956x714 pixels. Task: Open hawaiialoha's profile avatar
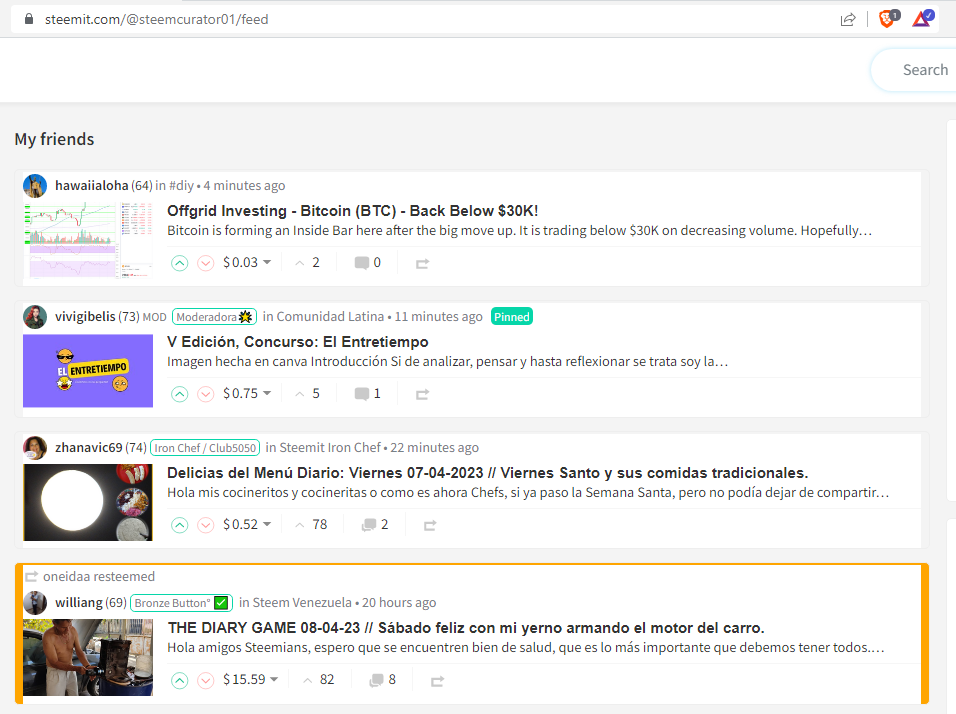click(x=35, y=185)
